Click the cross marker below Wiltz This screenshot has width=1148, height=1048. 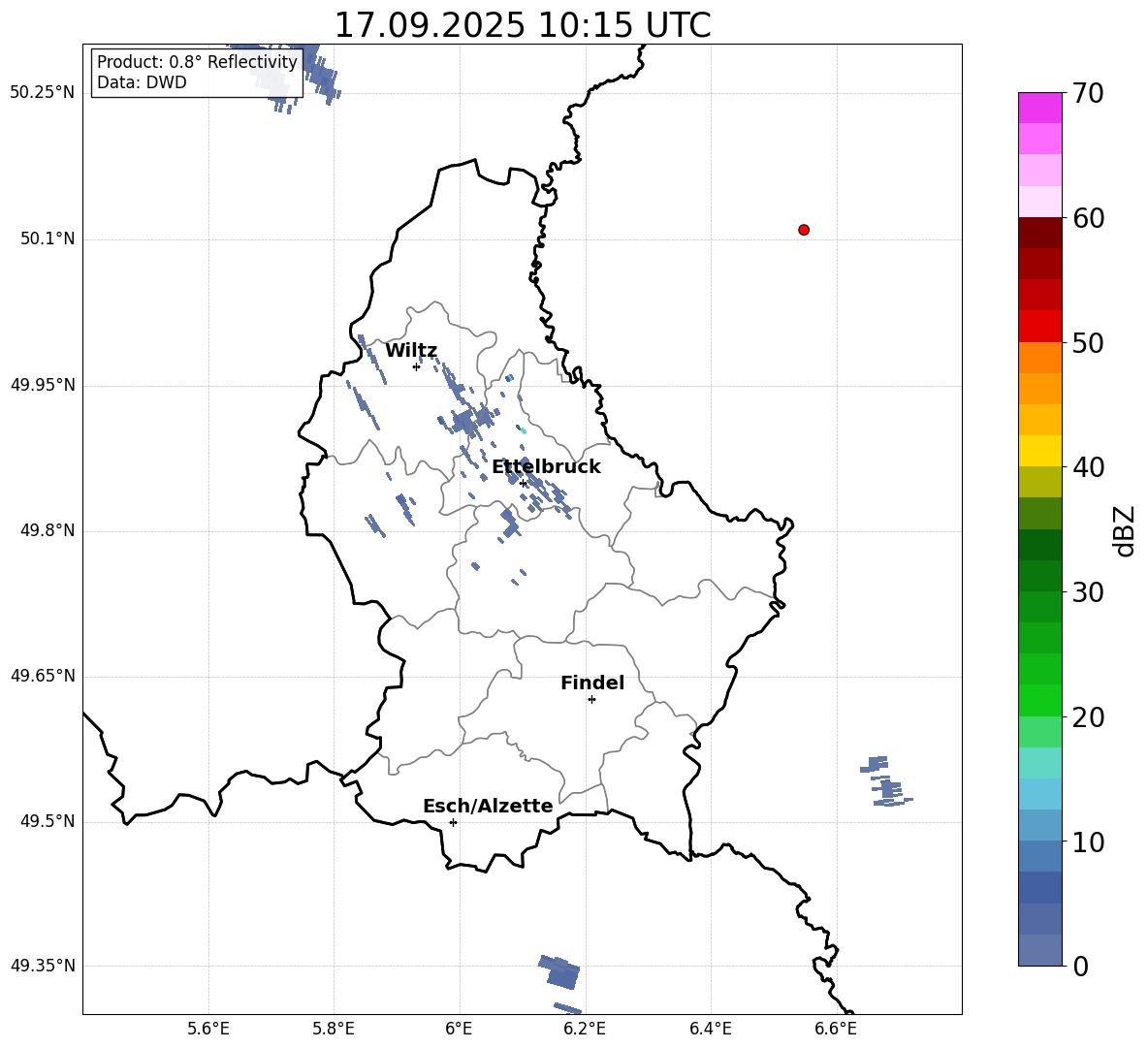(x=416, y=366)
